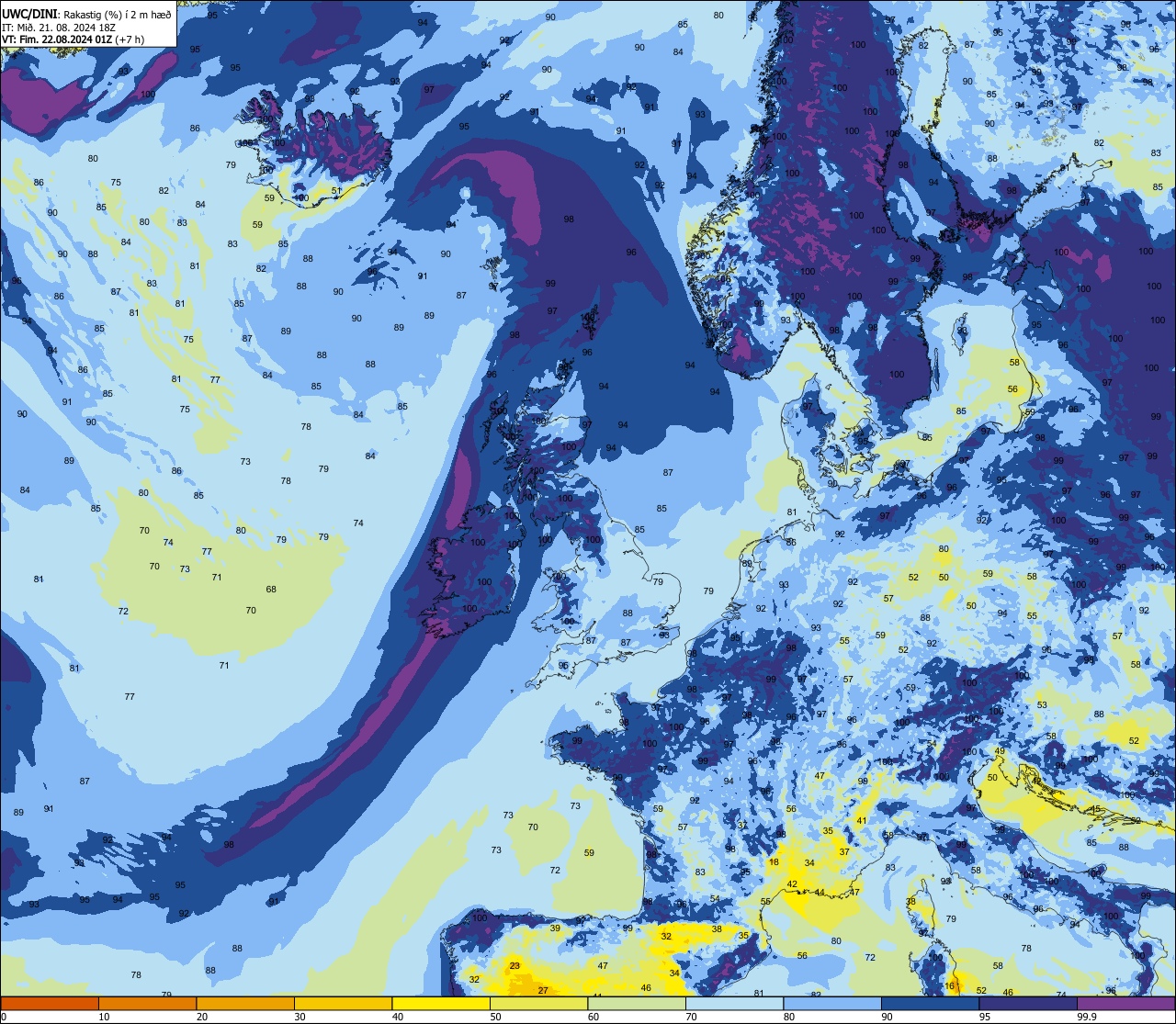Click the "41" humidity value near the Alps
This screenshot has height=1024, width=1176.
click(862, 820)
